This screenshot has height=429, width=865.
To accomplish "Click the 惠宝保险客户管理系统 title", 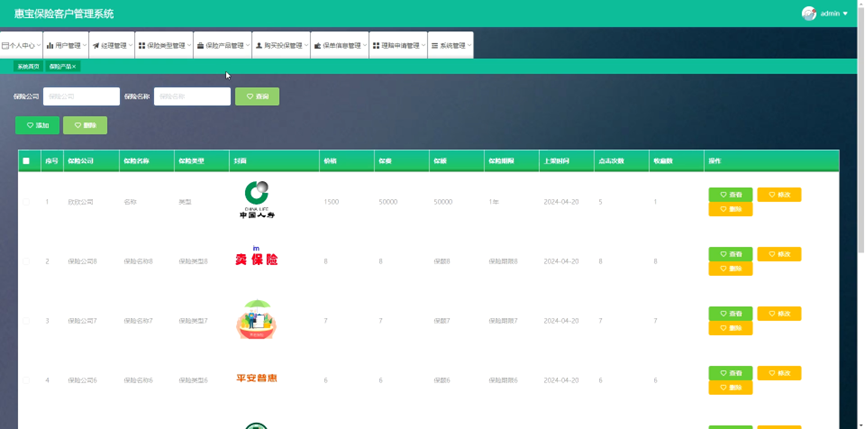I will coord(64,14).
